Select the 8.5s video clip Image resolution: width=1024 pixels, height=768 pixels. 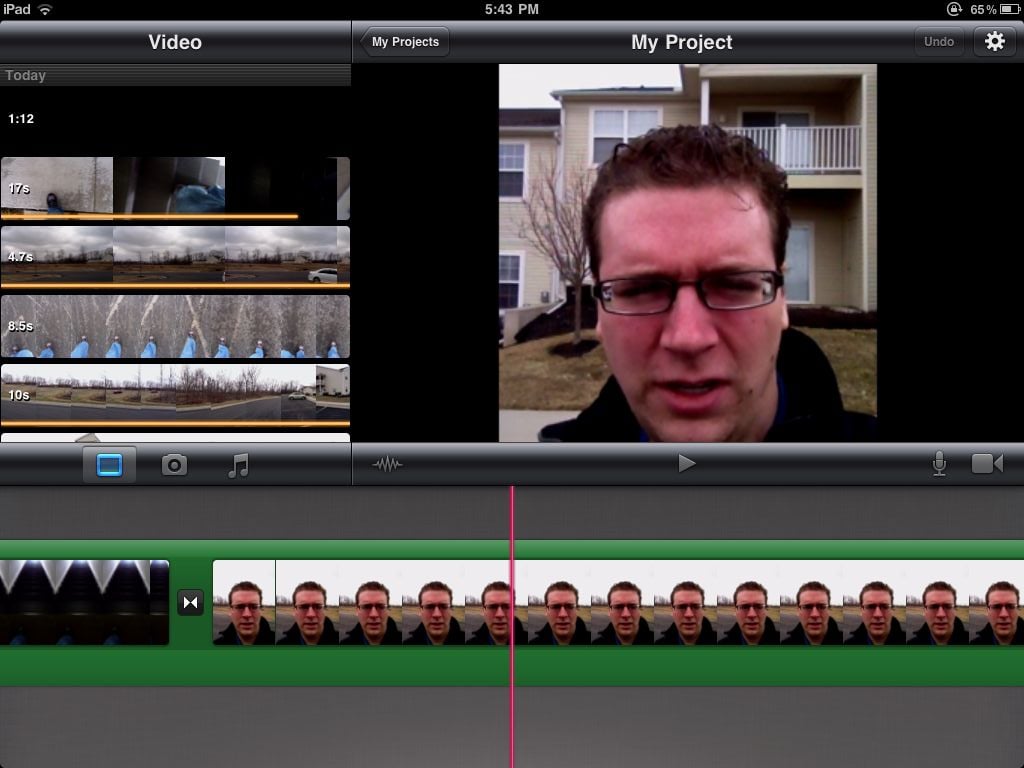[x=175, y=327]
